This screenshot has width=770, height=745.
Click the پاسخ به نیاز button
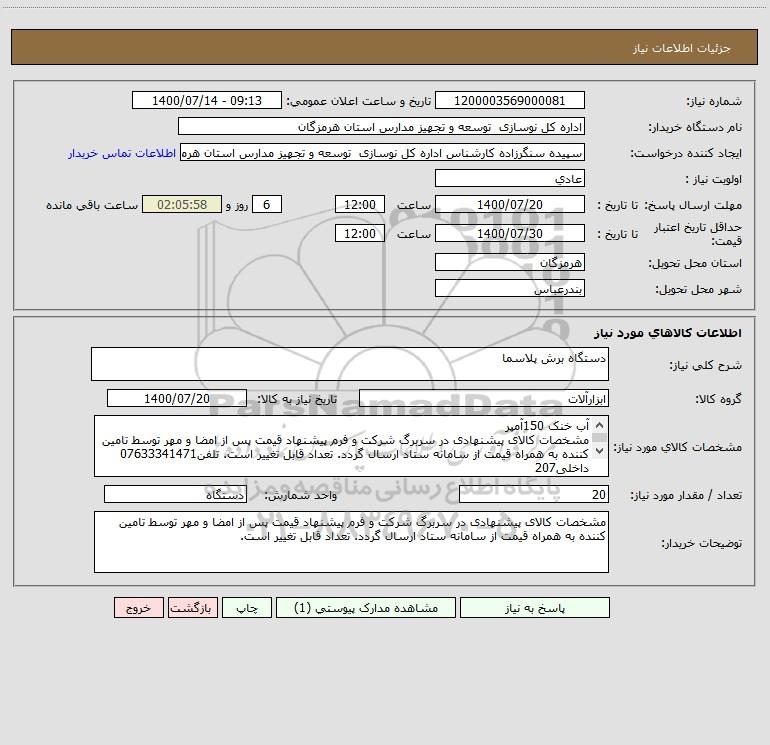tap(534, 608)
